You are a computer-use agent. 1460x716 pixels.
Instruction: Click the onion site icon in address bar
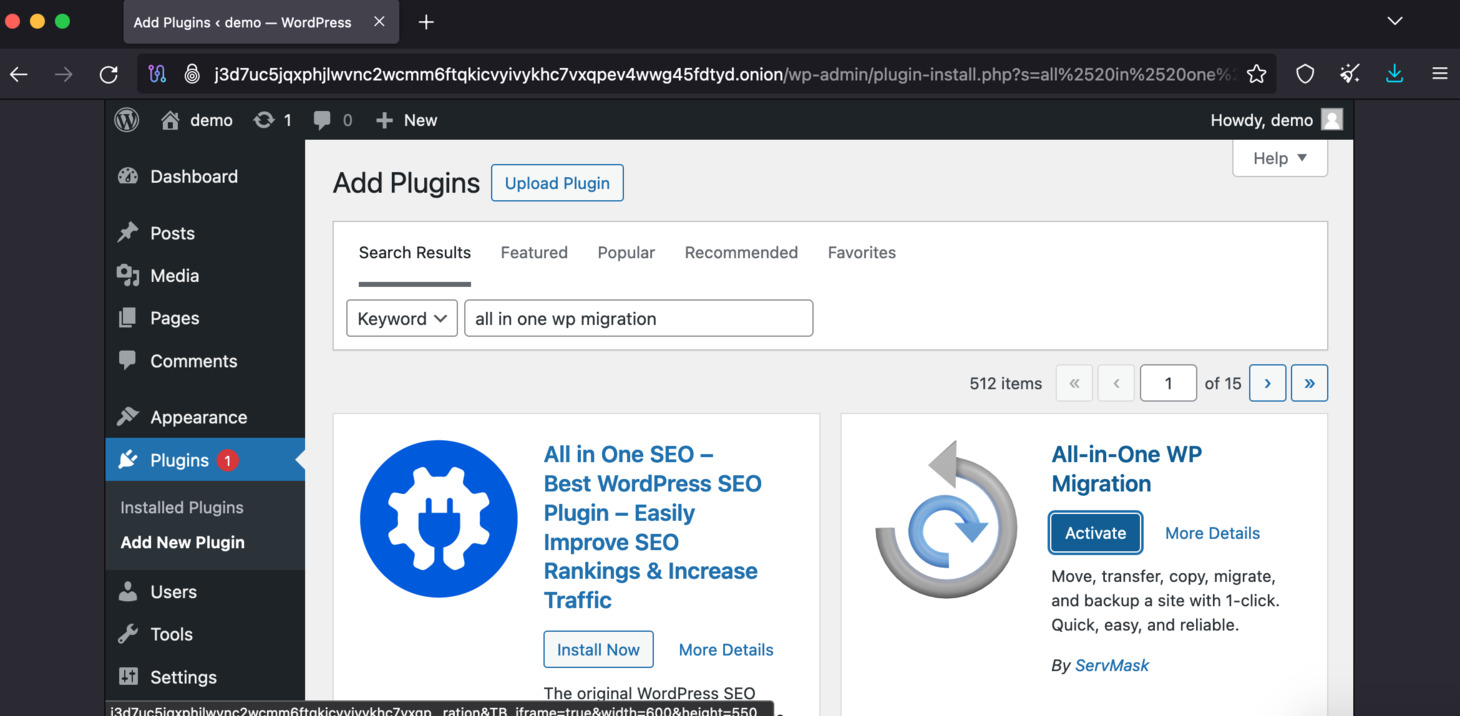pyautogui.click(x=193, y=74)
